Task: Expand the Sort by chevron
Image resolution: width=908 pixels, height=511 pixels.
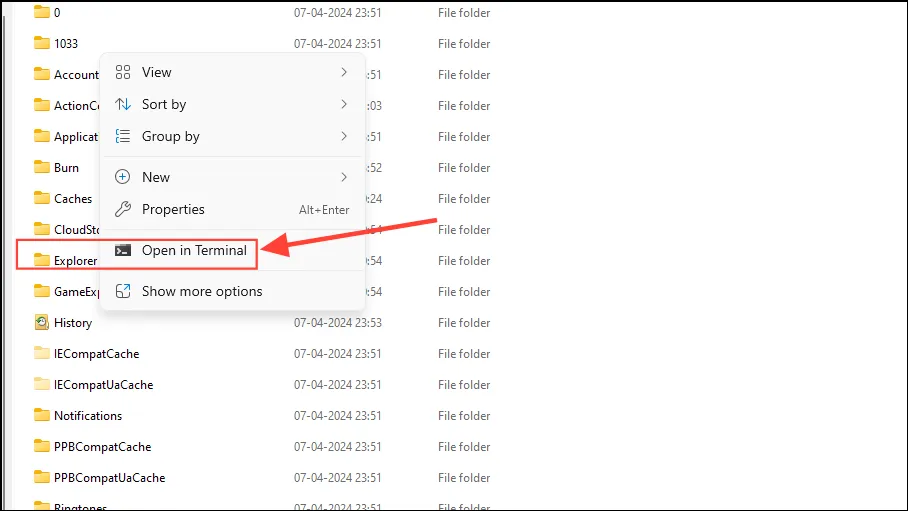Action: 344,104
